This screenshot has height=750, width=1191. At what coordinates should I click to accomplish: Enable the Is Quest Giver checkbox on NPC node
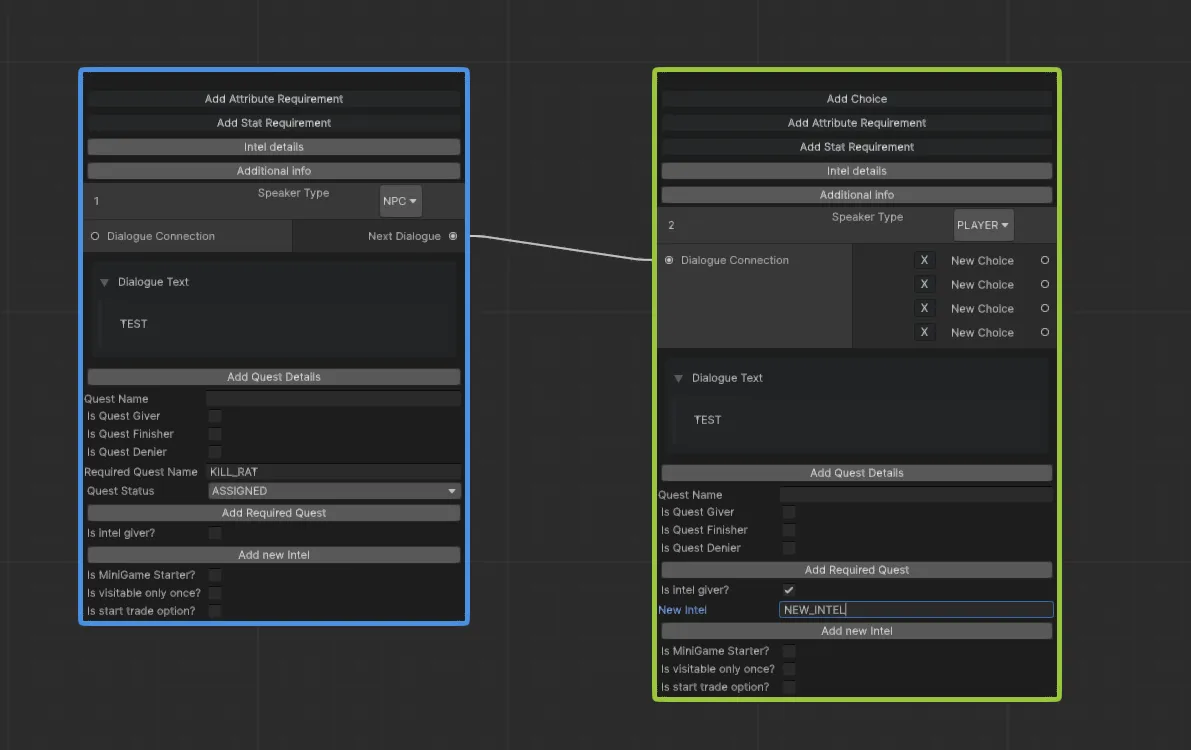pyautogui.click(x=214, y=416)
